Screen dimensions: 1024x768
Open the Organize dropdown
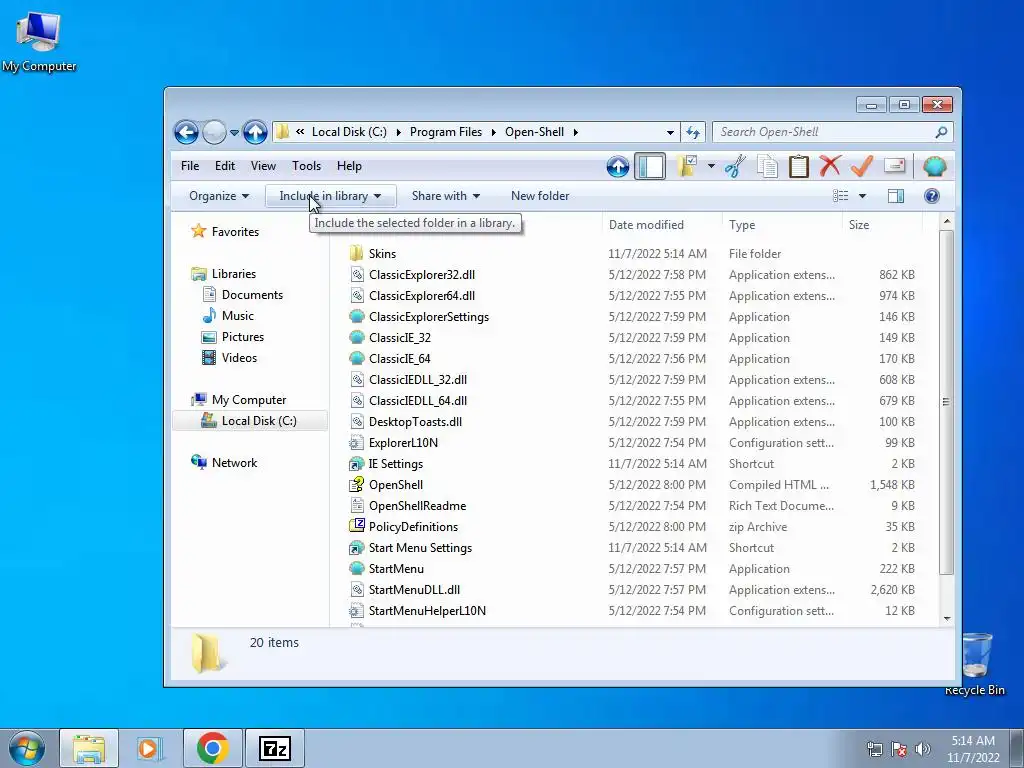click(219, 196)
